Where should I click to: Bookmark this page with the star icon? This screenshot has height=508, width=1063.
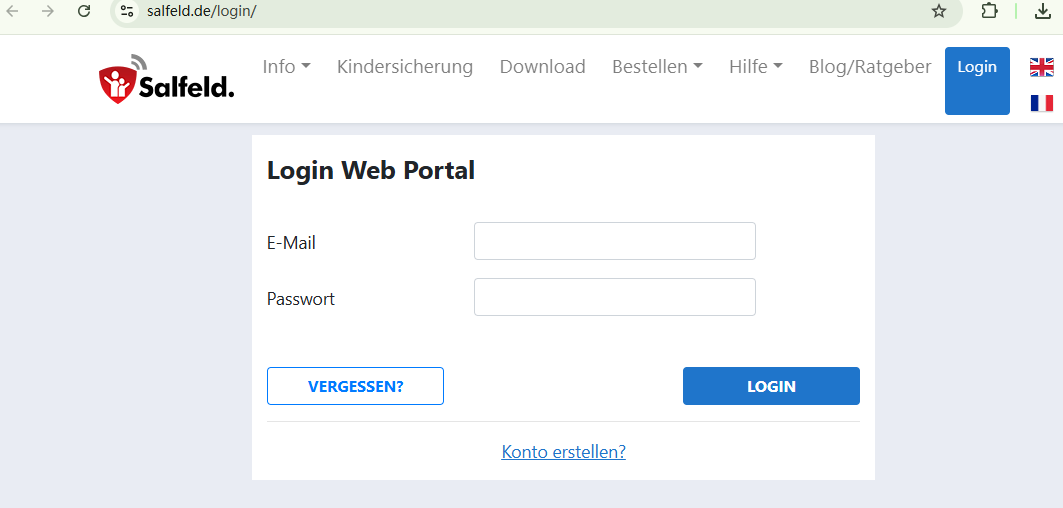tap(939, 11)
